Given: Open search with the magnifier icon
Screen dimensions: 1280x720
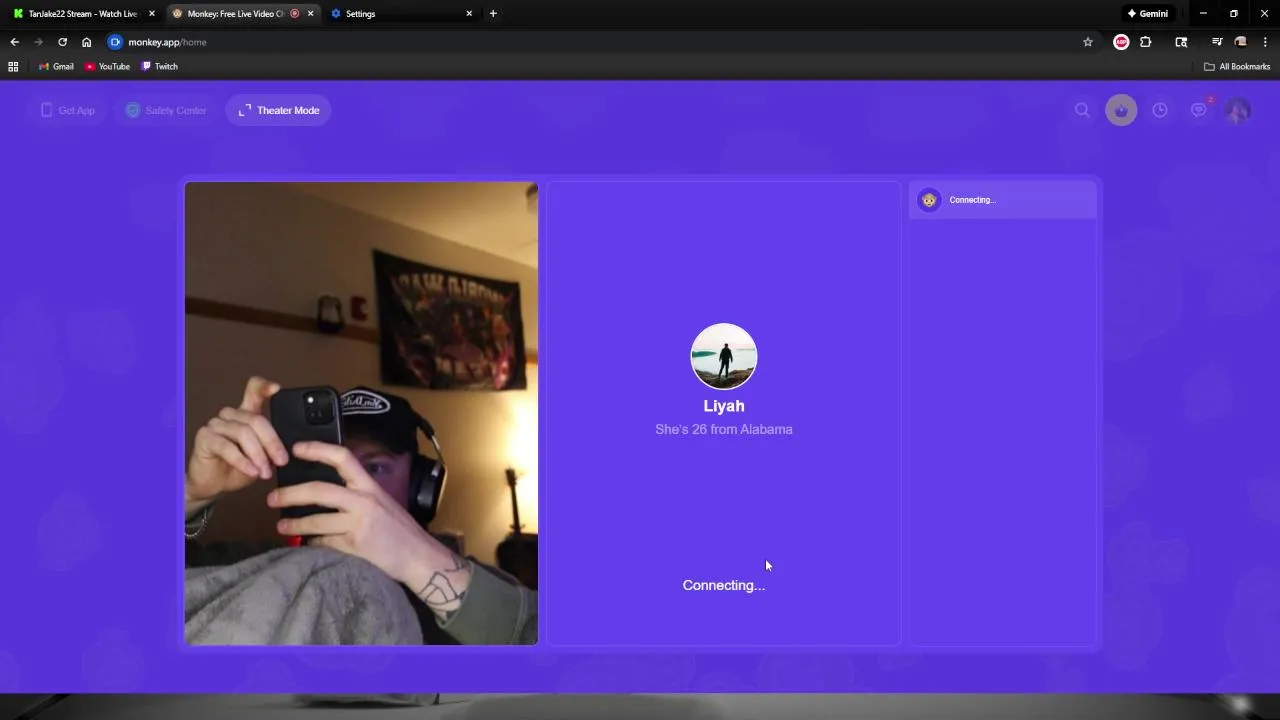Looking at the screenshot, I should pyautogui.click(x=1082, y=110).
